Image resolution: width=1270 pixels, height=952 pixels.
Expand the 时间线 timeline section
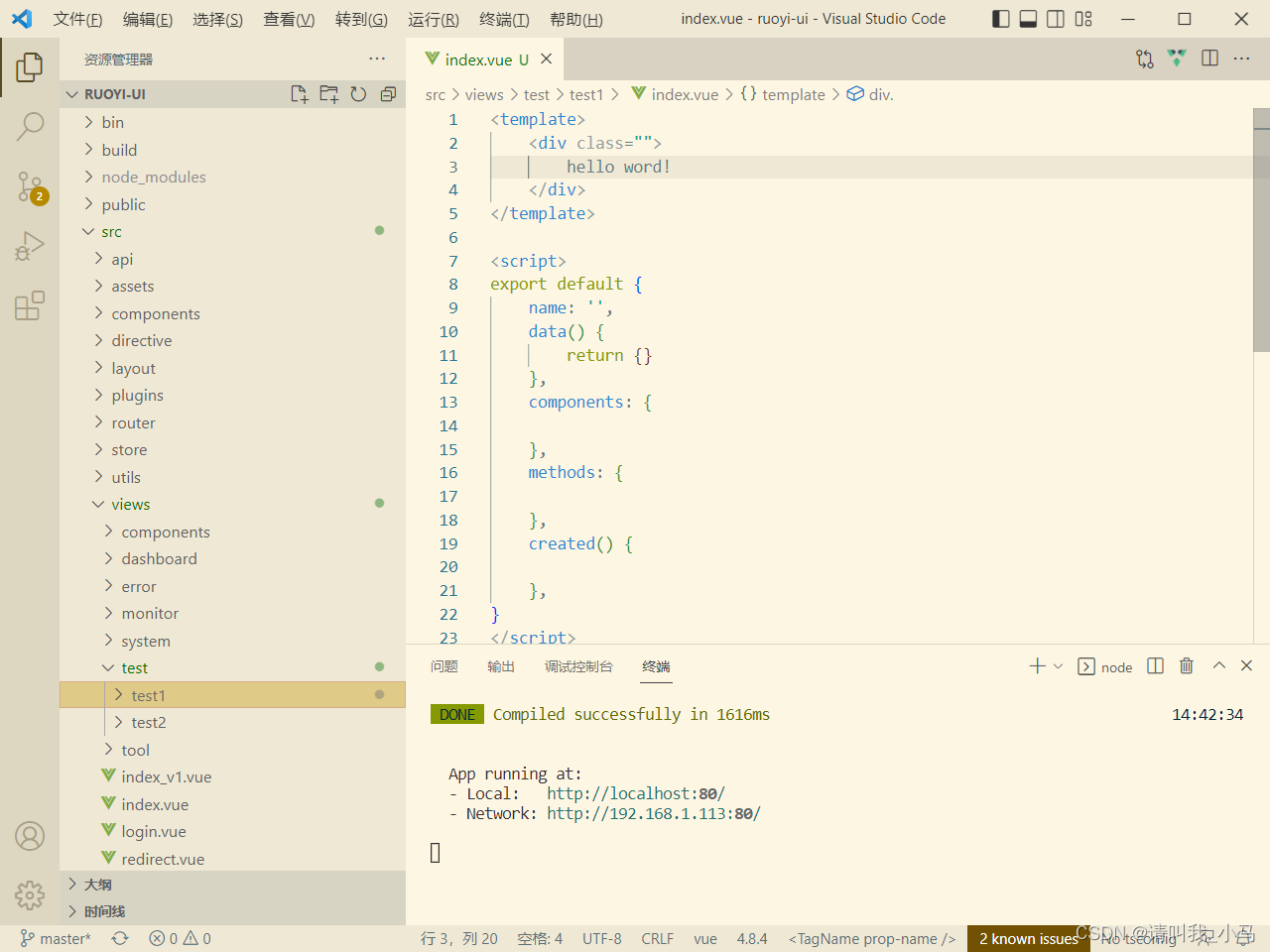coord(232,911)
